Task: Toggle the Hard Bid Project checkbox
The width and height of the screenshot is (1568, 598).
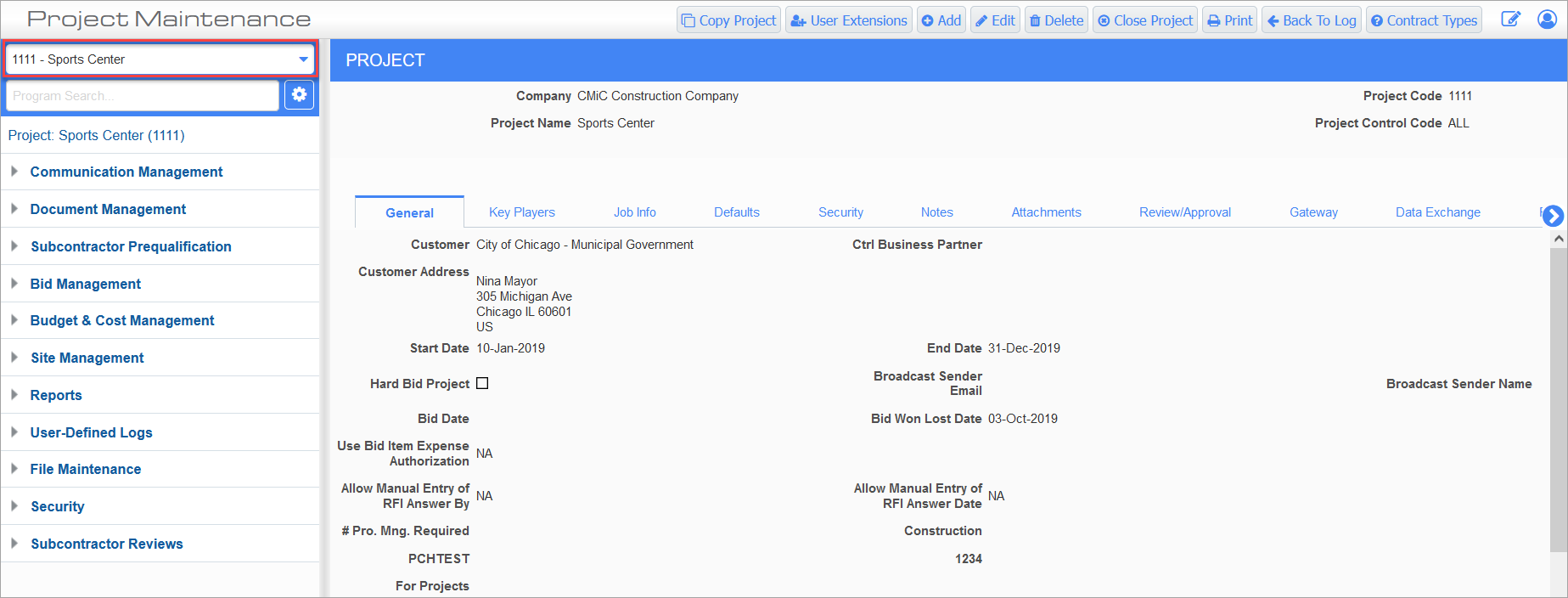Action: [x=482, y=384]
